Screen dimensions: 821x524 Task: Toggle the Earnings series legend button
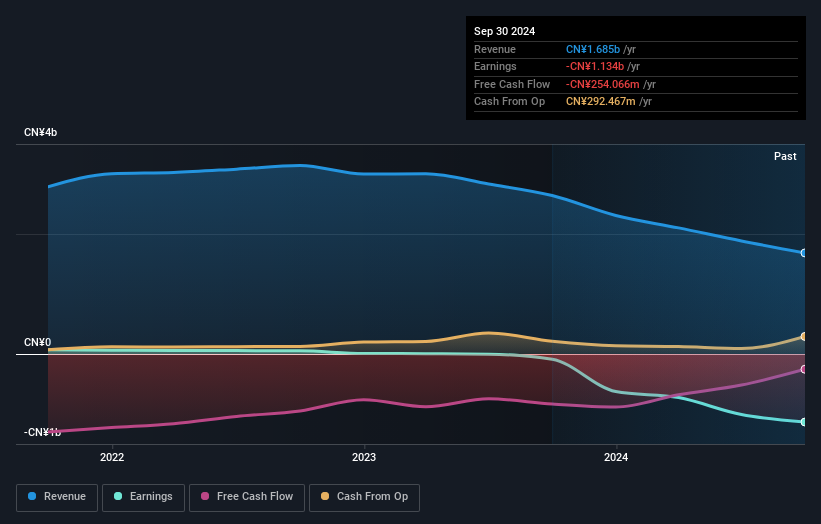(x=143, y=497)
